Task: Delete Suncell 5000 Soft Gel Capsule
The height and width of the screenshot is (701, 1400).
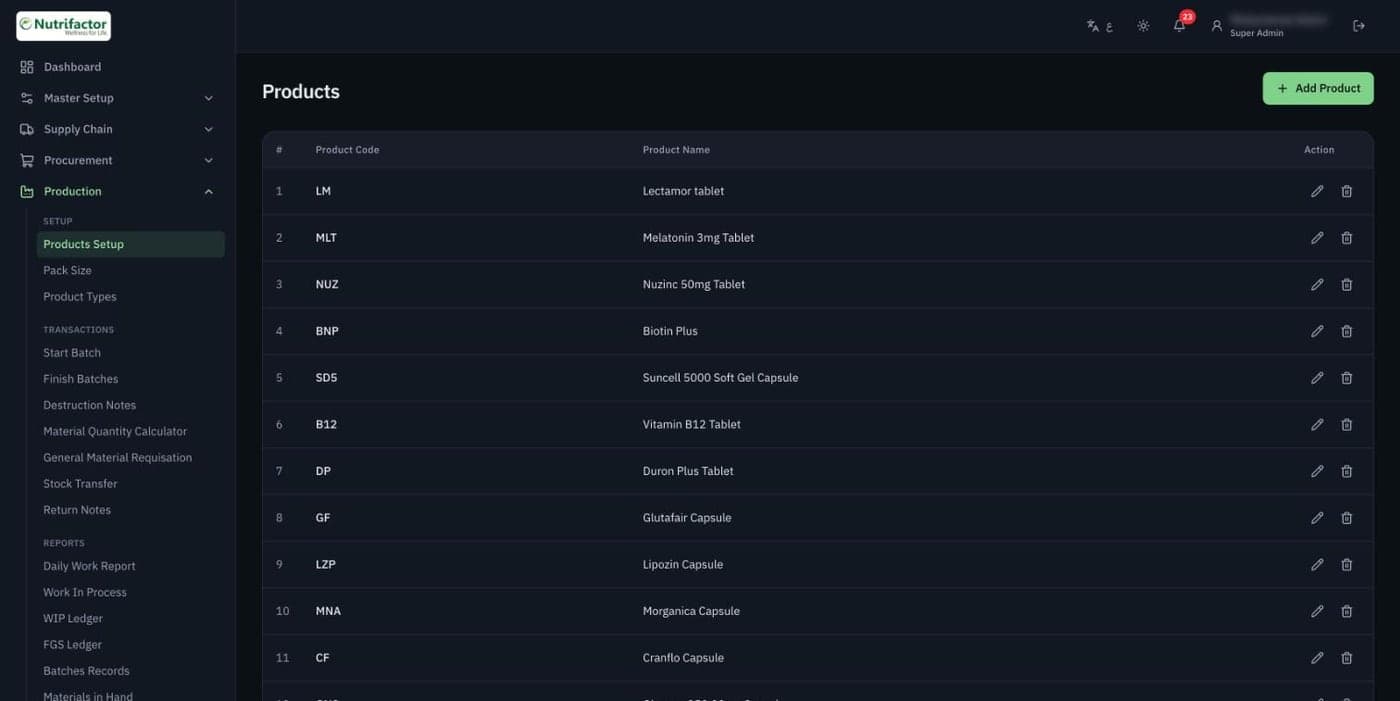Action: coord(1347,378)
